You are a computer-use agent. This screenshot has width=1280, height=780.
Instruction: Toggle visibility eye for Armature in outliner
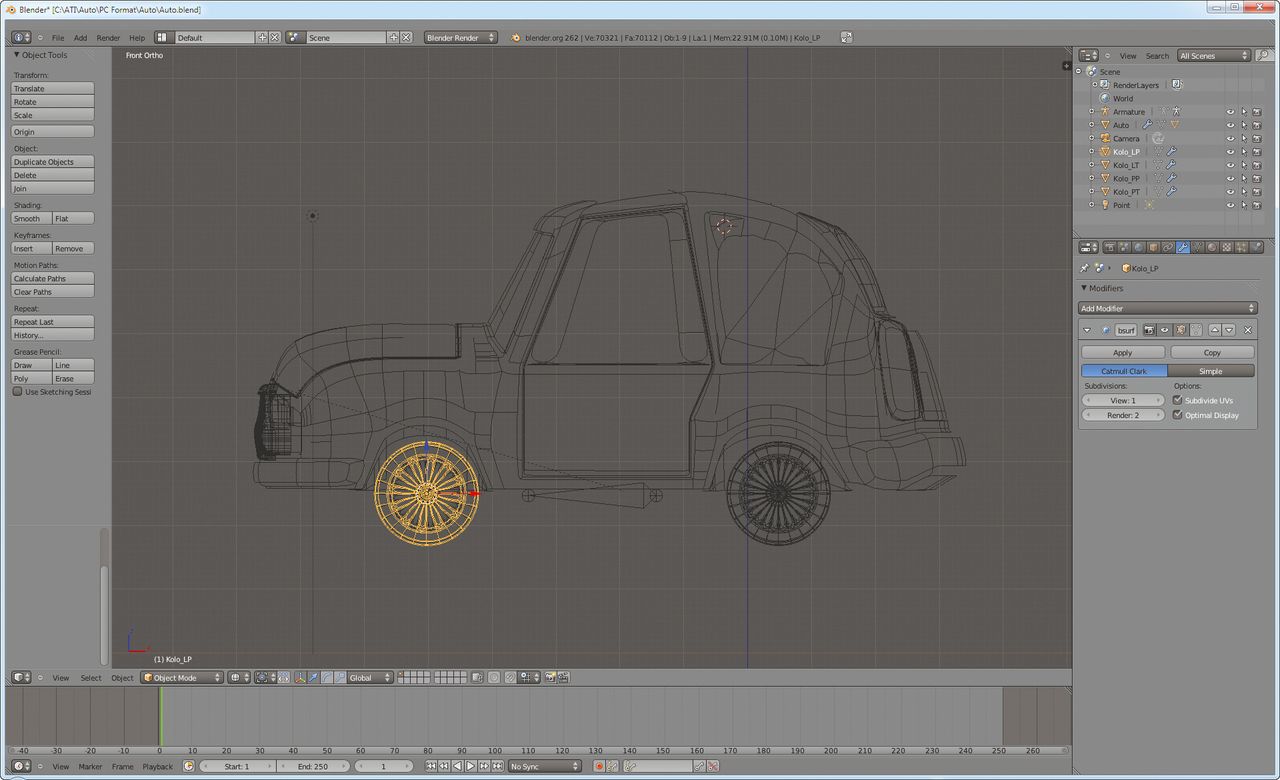tap(1231, 112)
